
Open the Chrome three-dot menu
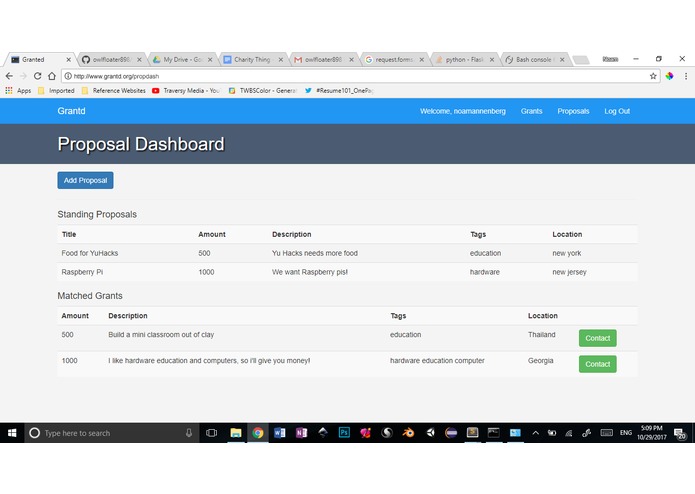point(686,76)
